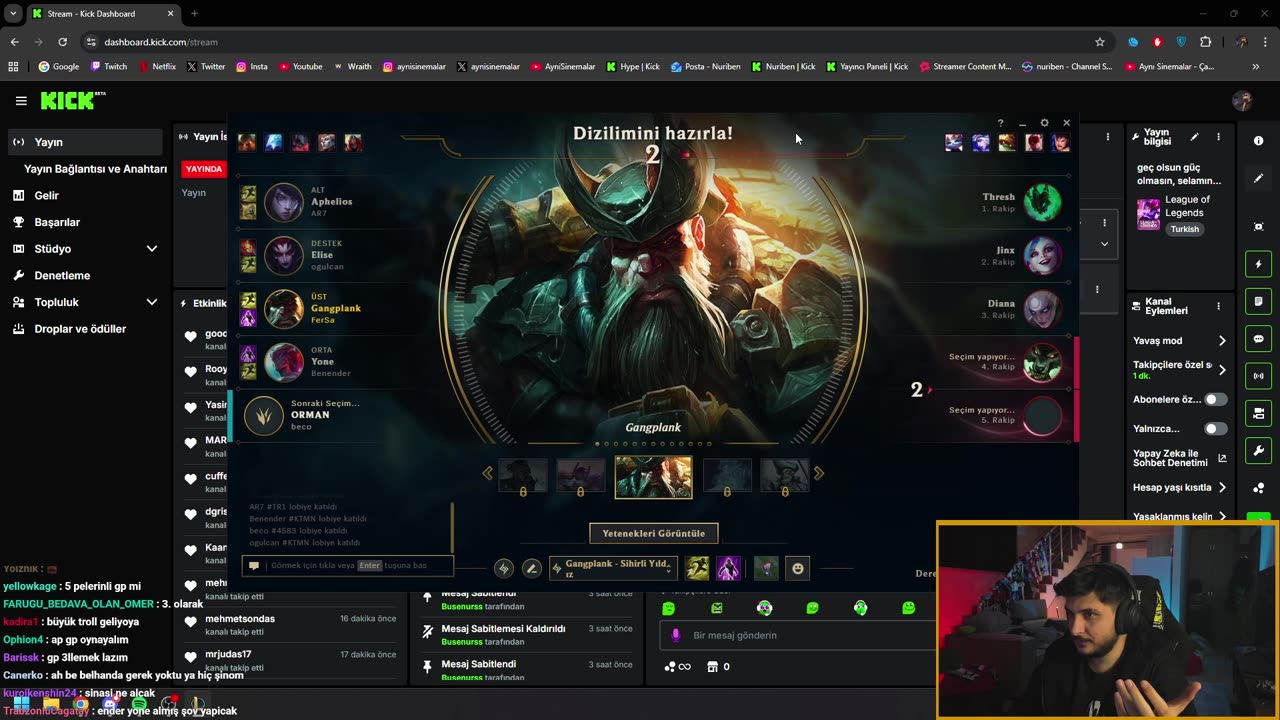Select the highlighted center Gangplank skin thumbnail
Screen dimensions: 1280x720
coord(653,477)
